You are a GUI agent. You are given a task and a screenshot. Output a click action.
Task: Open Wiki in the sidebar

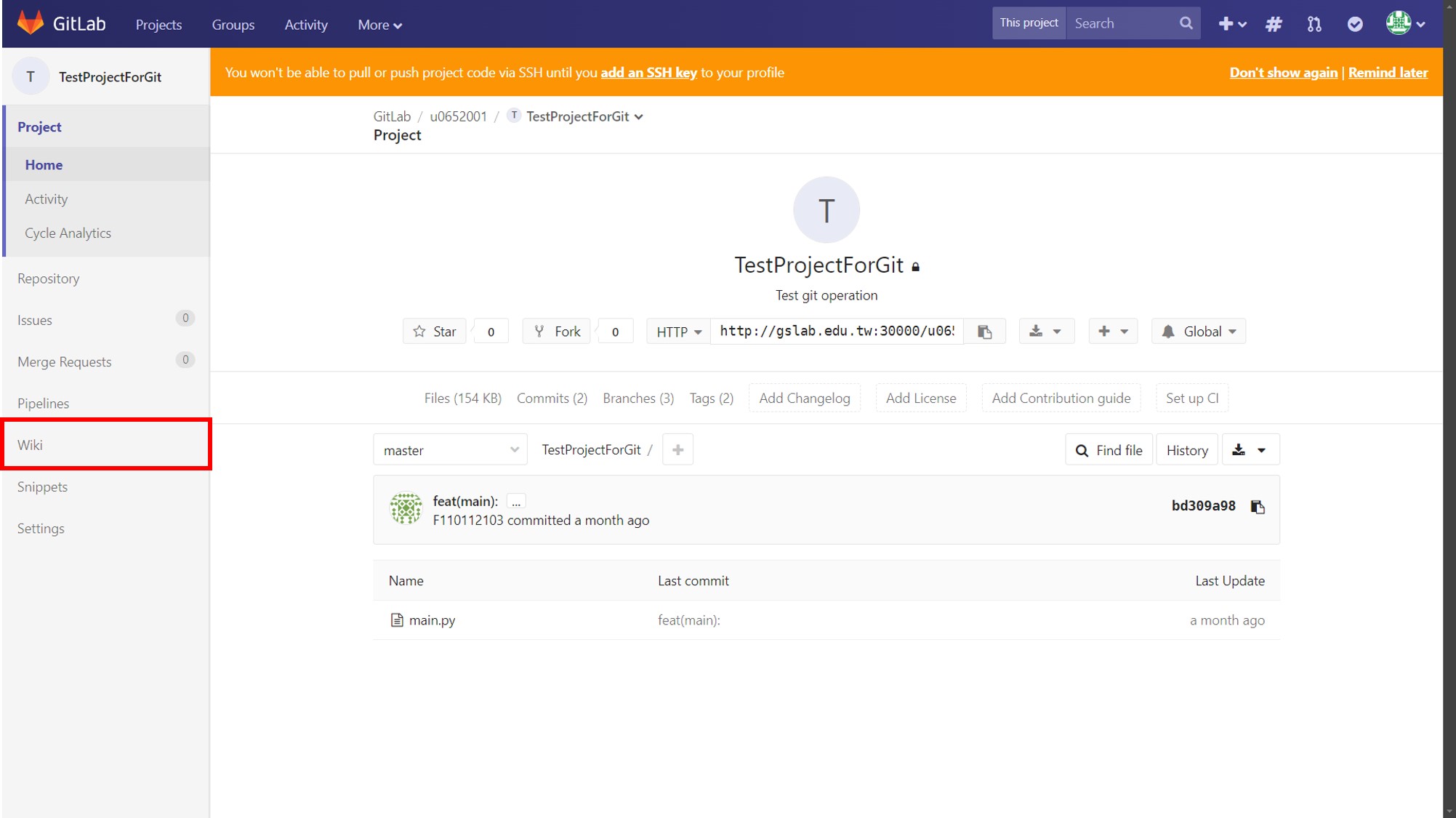[x=106, y=444]
